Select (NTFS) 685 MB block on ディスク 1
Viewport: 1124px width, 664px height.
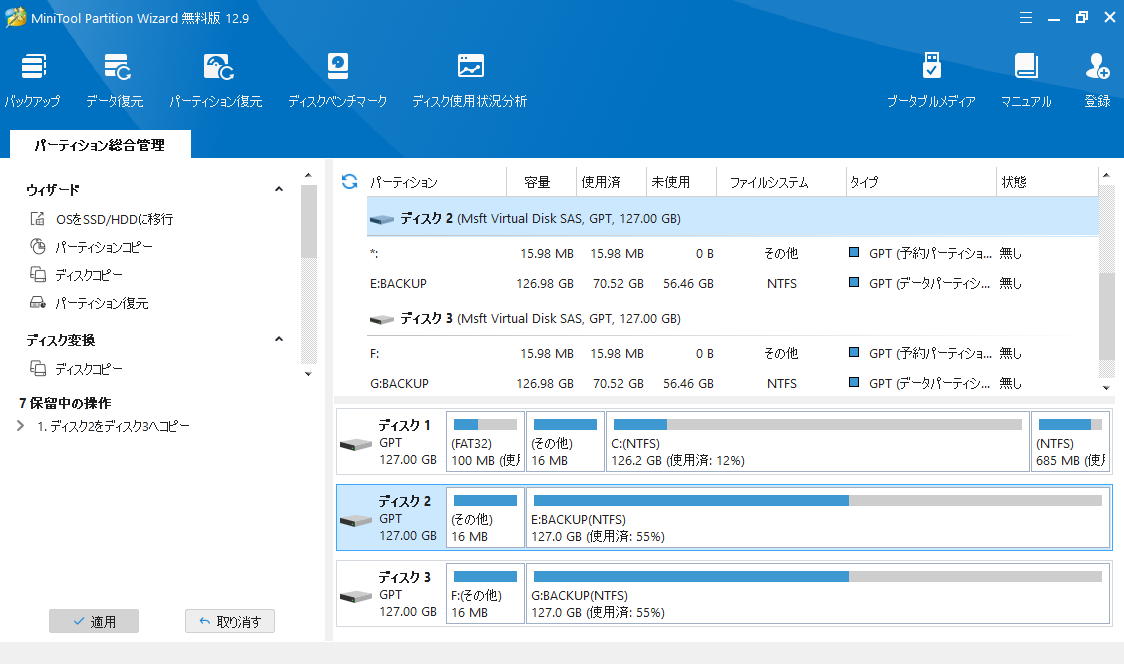tap(1070, 442)
